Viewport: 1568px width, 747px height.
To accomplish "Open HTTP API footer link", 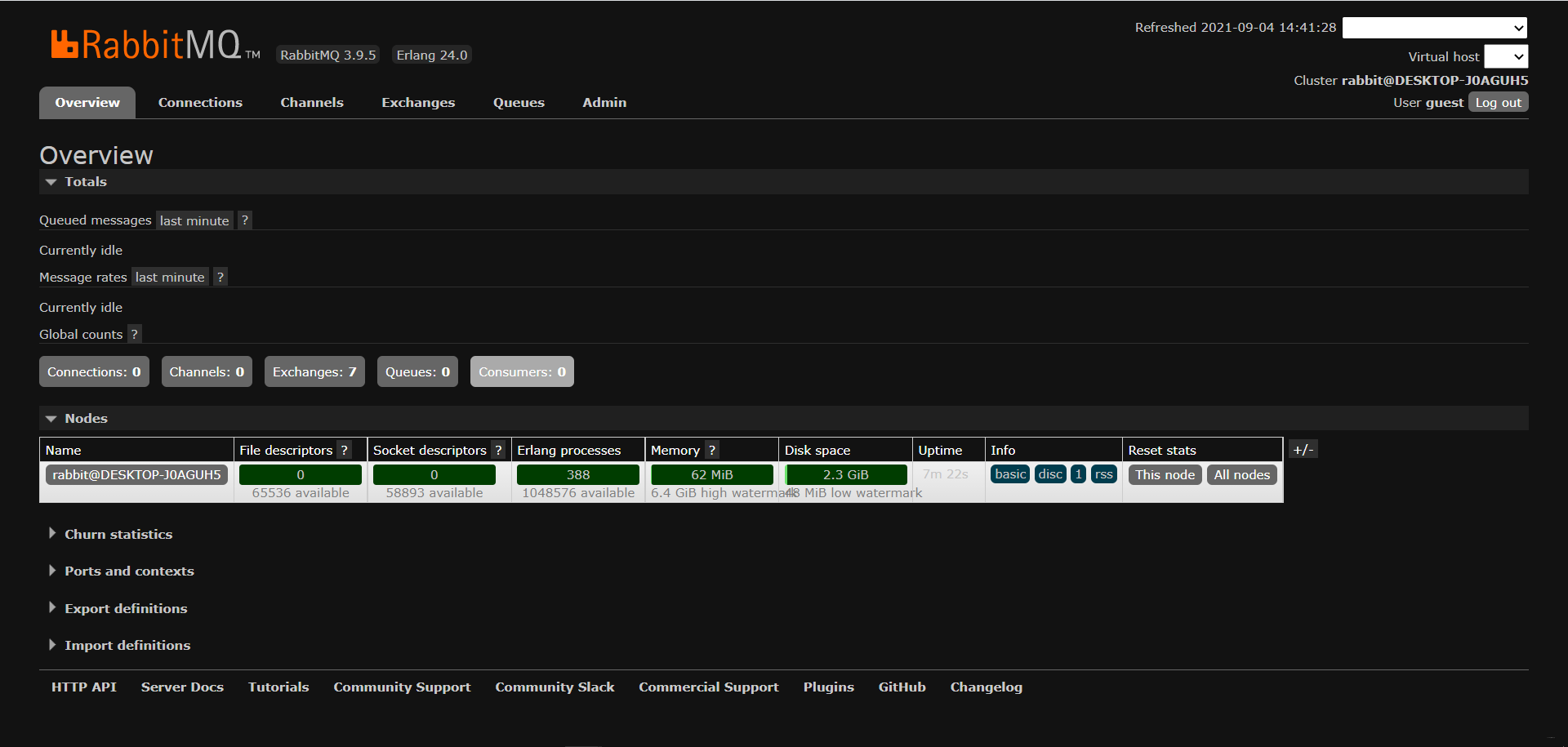I will pyautogui.click(x=84, y=687).
